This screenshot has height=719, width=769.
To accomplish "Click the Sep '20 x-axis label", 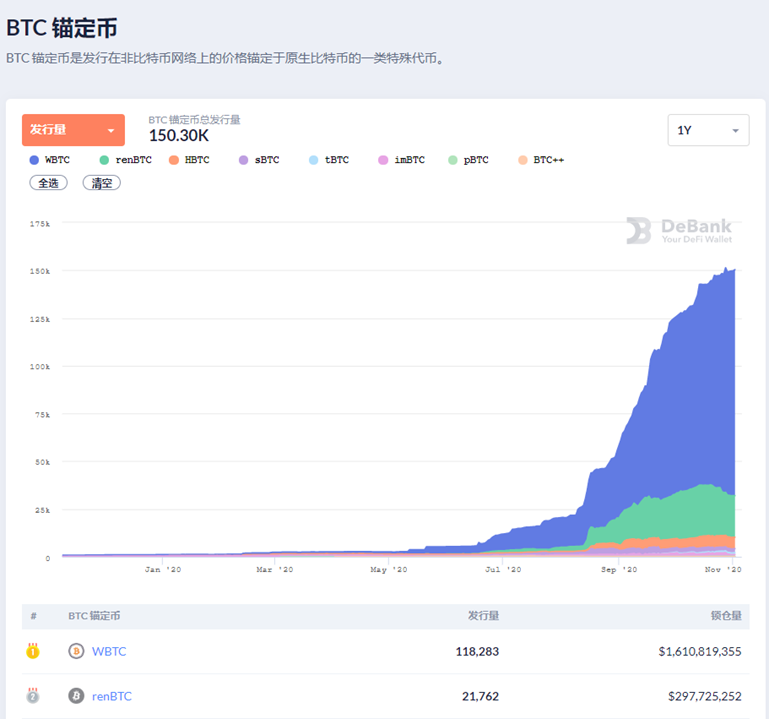I will click(619, 569).
